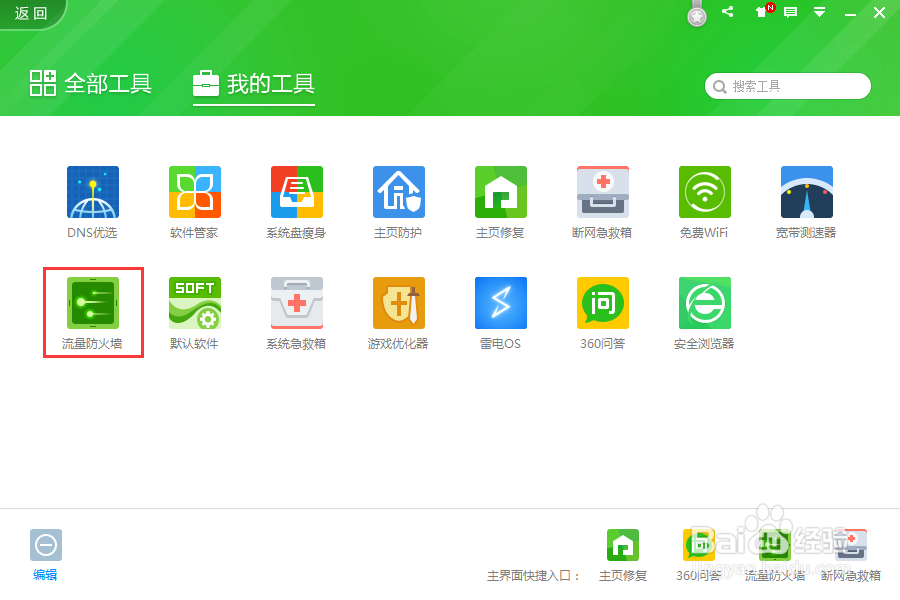Viewport: 900px width, 600px height.
Task: Select 我的工具 tab
Action: pos(254,84)
